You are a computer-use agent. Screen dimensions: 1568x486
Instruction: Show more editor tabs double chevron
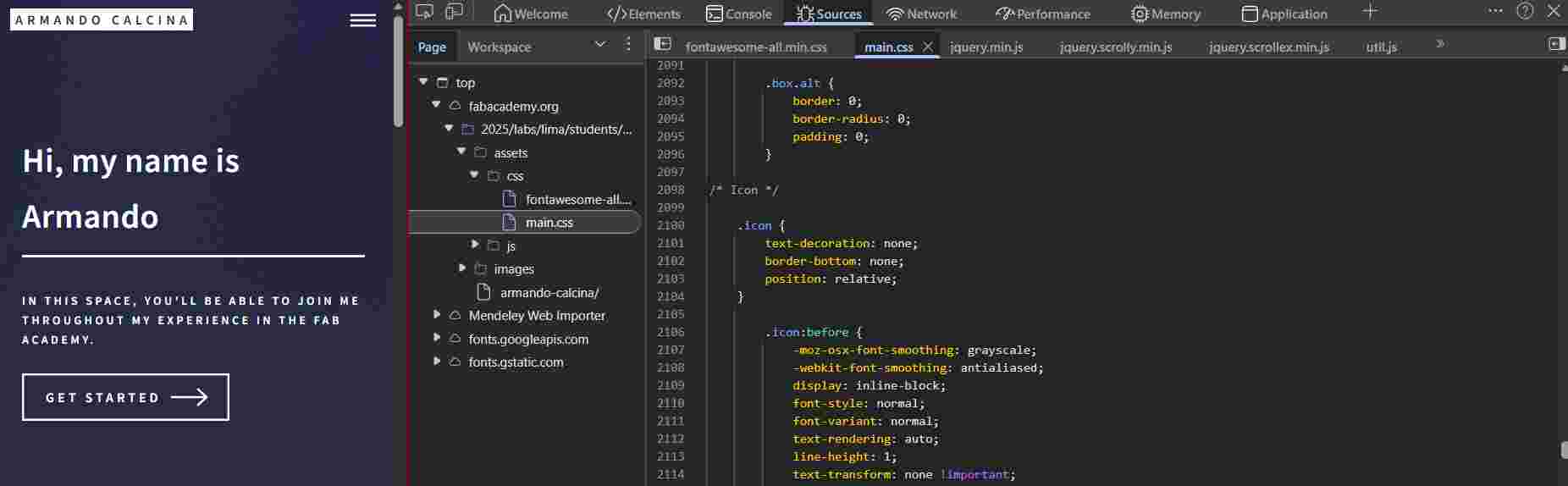click(1440, 44)
